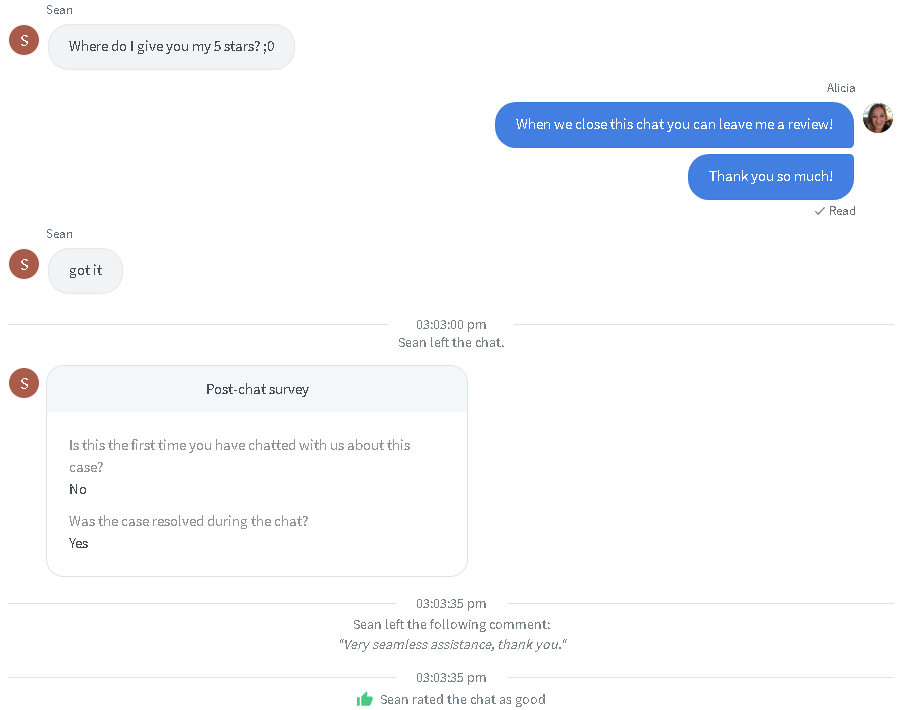Click Sean's avatar beside the Post-chat survey
Screen dimensions: 901x710
(x=24, y=382)
